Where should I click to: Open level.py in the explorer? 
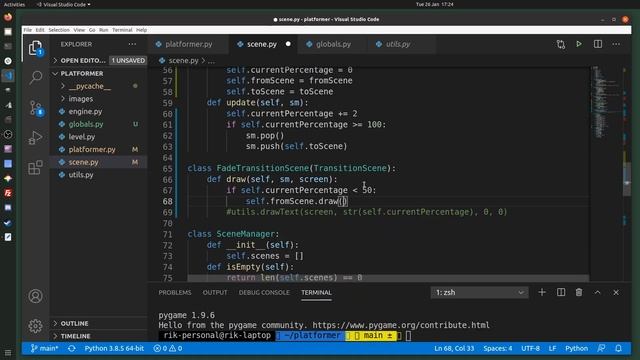[x=98, y=137]
